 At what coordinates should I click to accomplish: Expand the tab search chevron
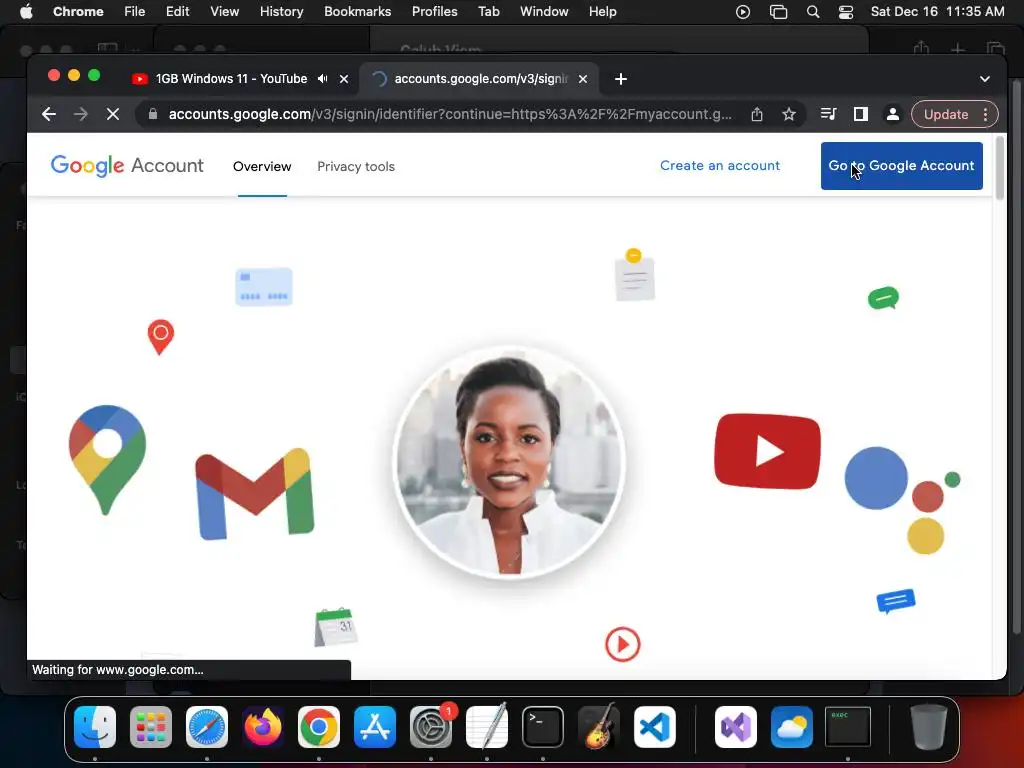(x=985, y=79)
